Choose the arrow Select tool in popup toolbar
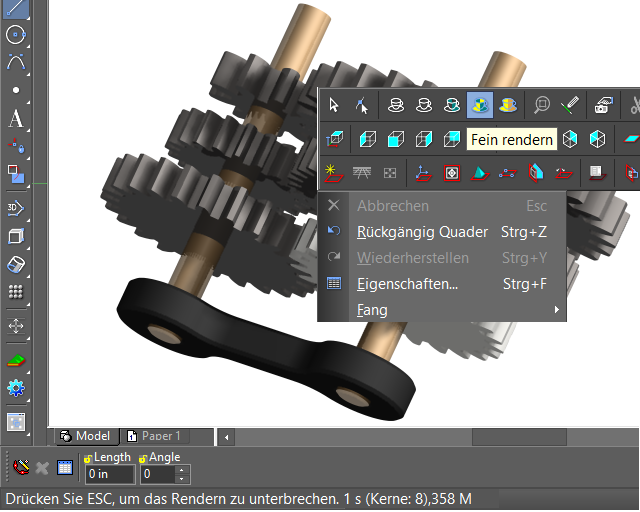Screen dimensions: 640x512 pos(333,105)
